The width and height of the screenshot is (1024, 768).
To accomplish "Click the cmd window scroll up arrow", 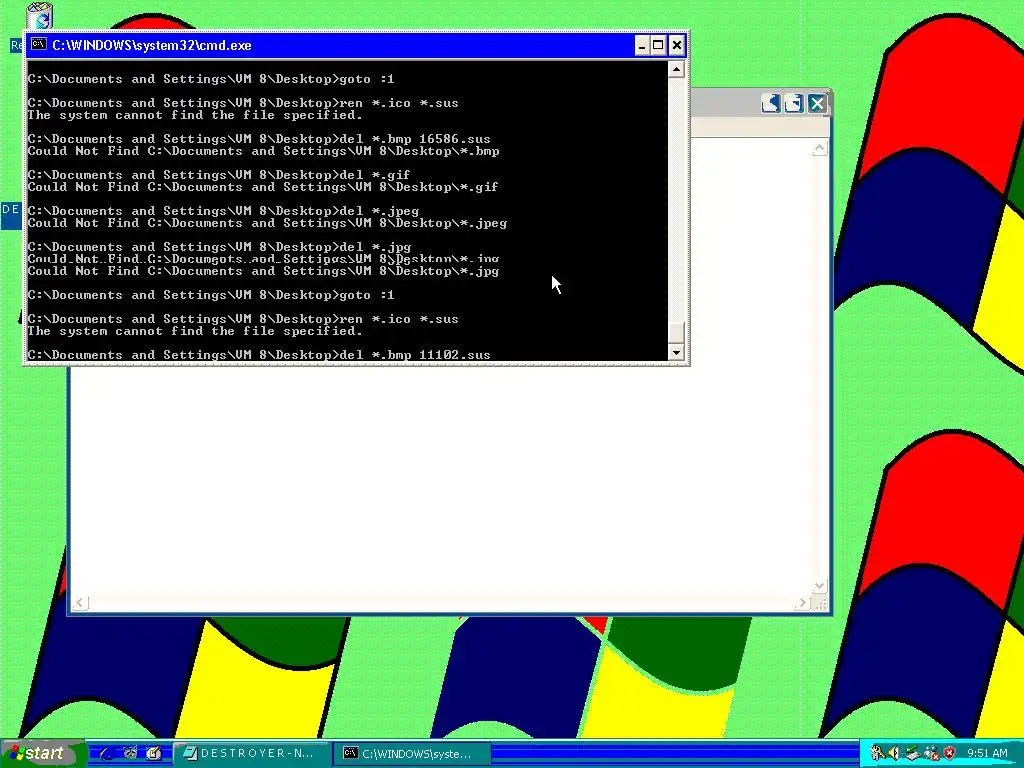I will coord(677,69).
